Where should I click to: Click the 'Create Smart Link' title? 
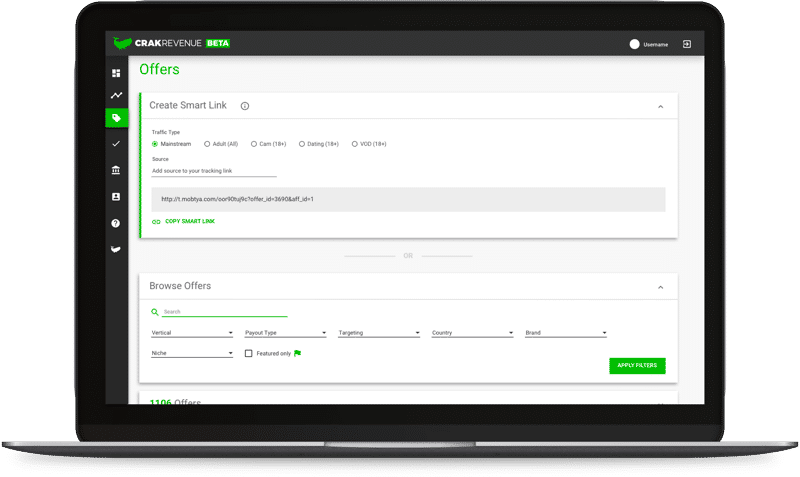(x=188, y=105)
